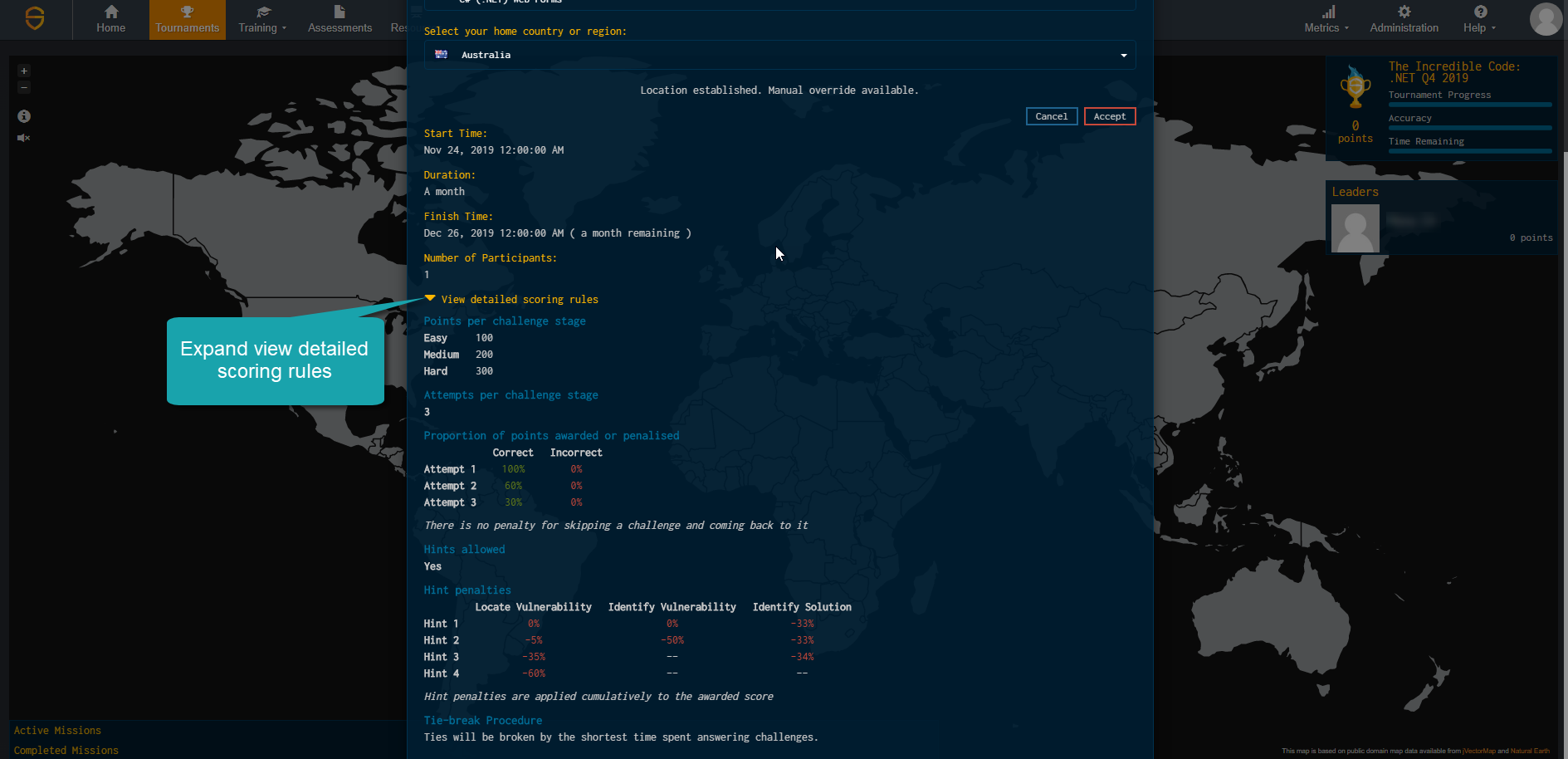Click the tournament trophy icon
Screen dimensions: 1568x759
1355,89
